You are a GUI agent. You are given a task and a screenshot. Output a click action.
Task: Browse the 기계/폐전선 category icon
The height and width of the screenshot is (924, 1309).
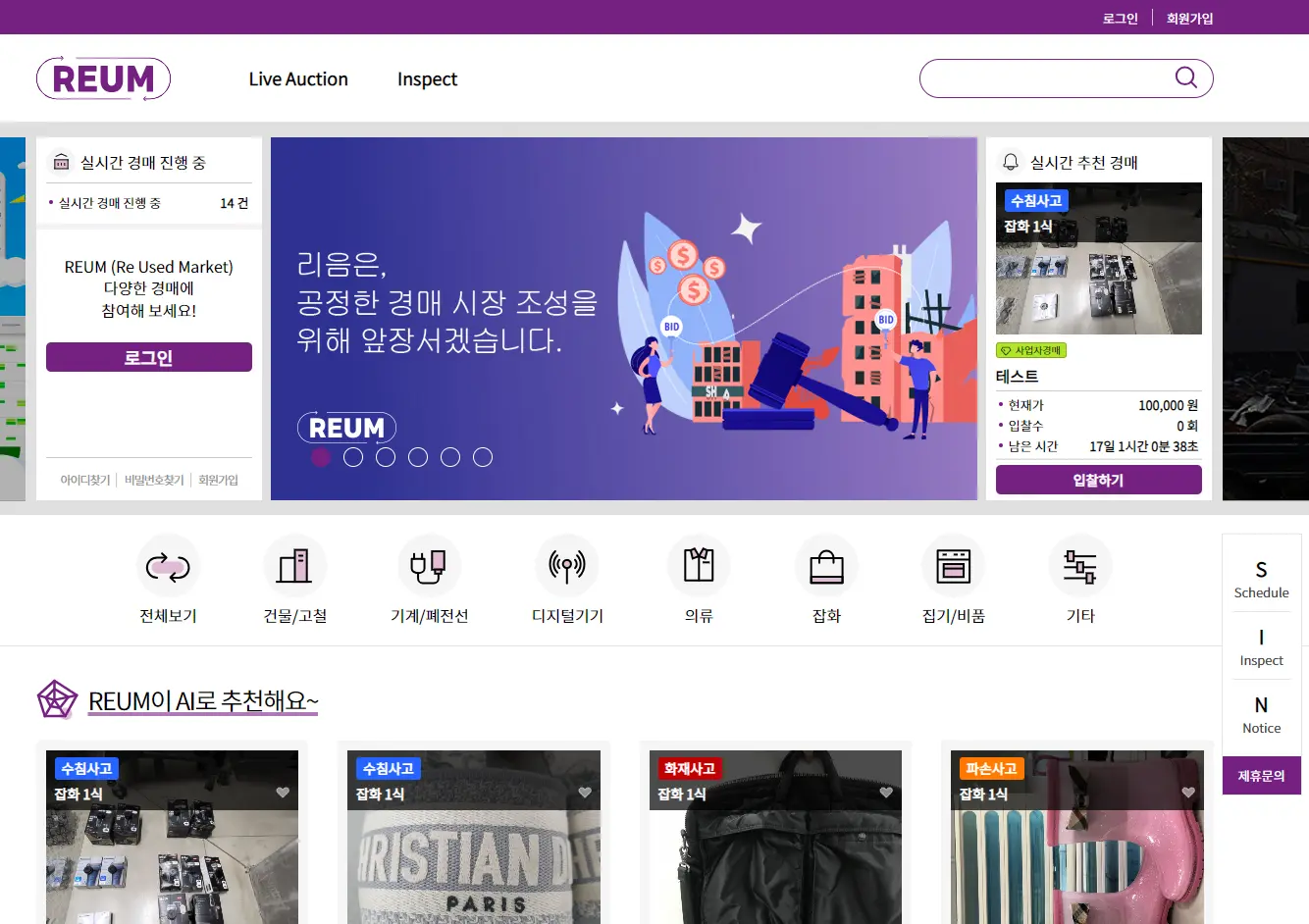429,567
